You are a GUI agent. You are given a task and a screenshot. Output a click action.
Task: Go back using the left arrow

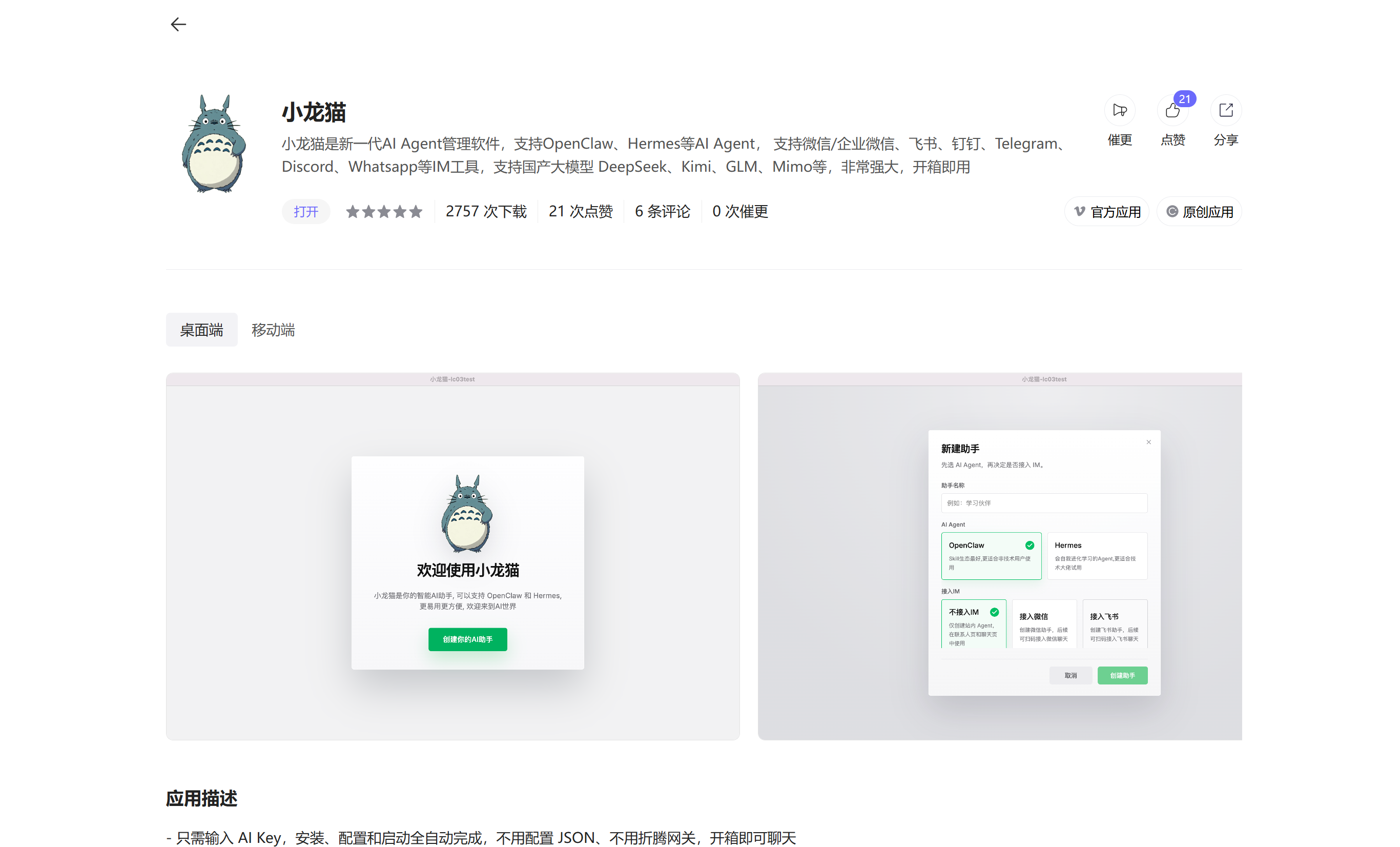[178, 25]
